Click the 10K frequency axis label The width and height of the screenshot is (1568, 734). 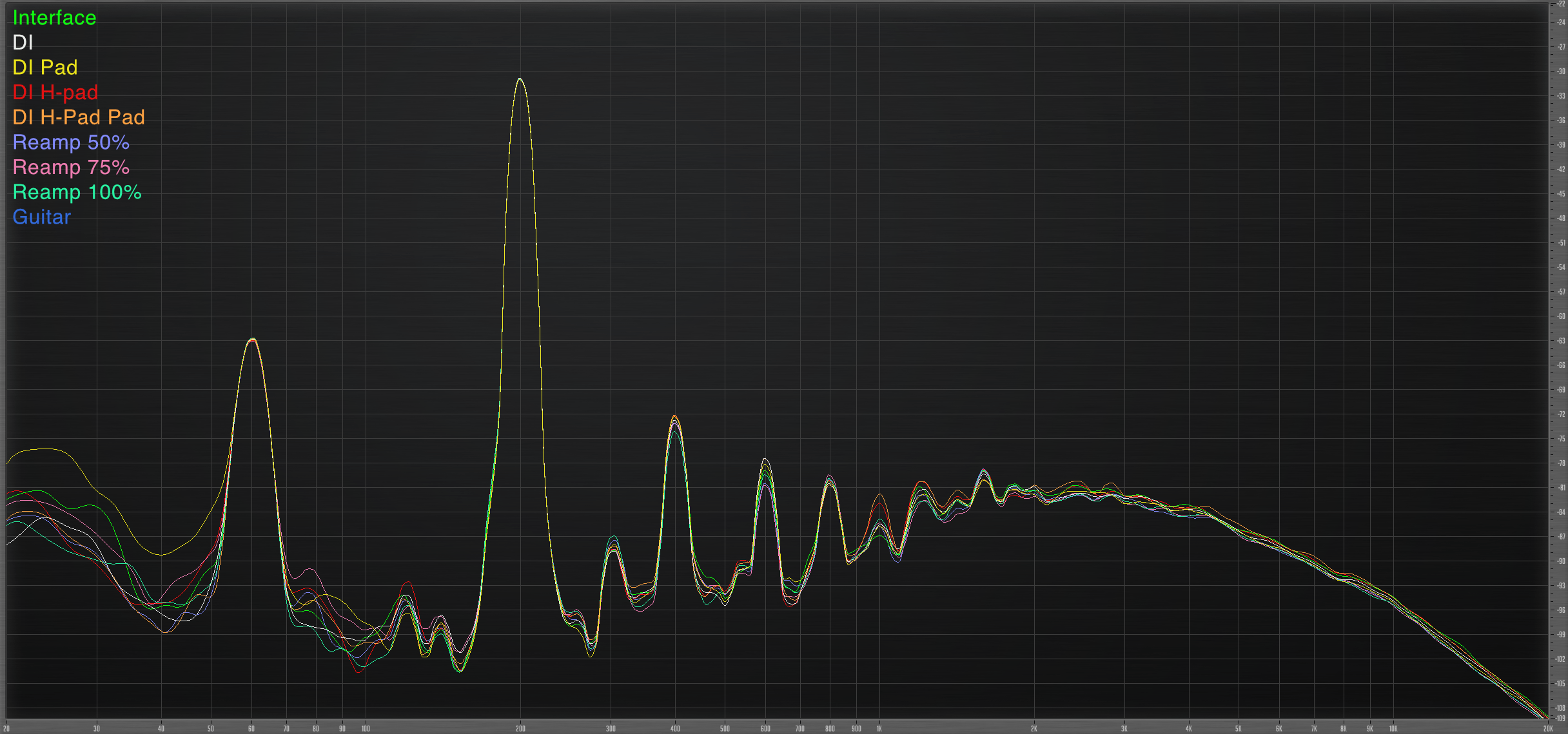tap(1393, 728)
